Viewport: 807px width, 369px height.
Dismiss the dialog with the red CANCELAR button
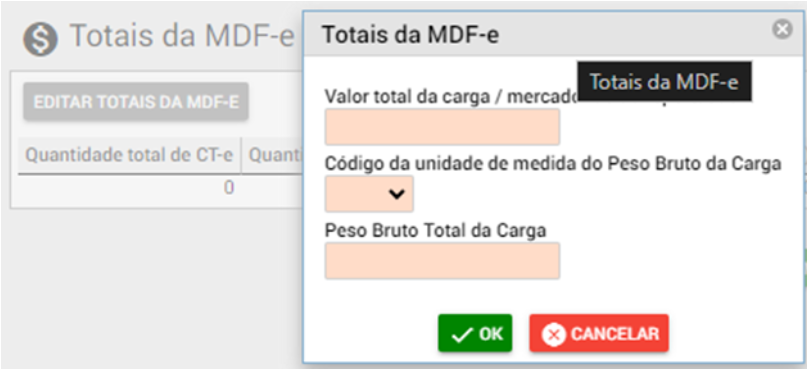click(599, 333)
